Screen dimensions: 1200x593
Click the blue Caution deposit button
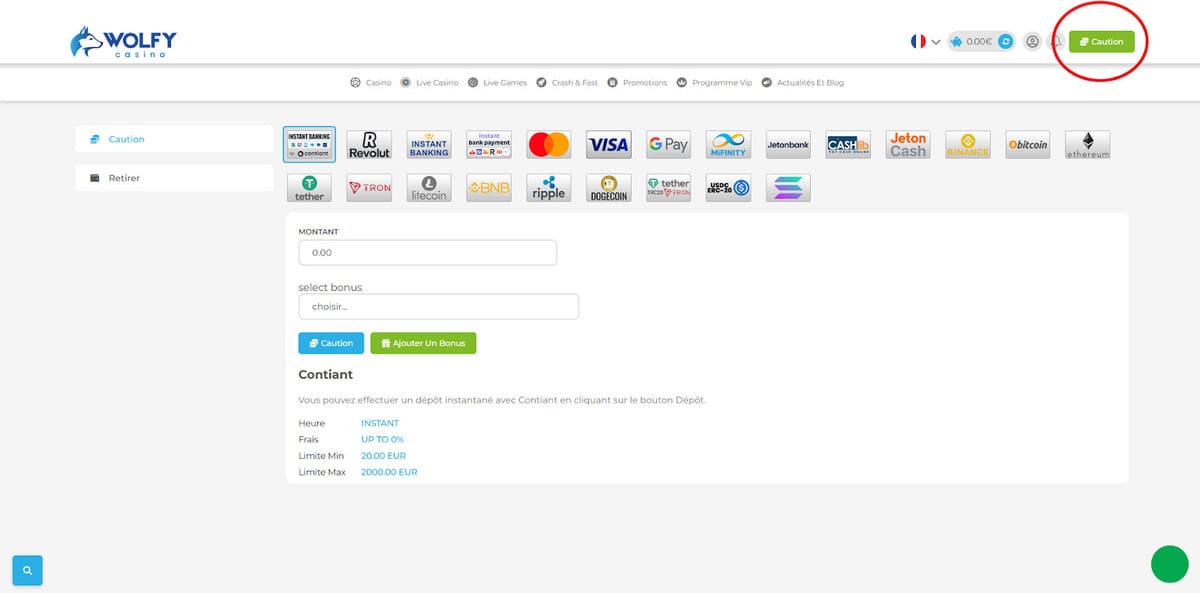click(x=331, y=343)
